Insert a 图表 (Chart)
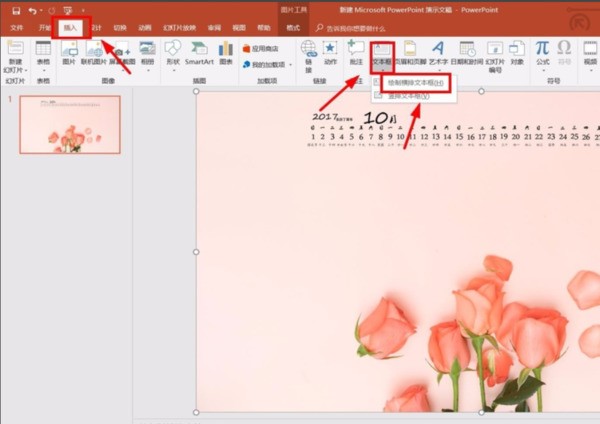The image size is (600, 424). 226,53
